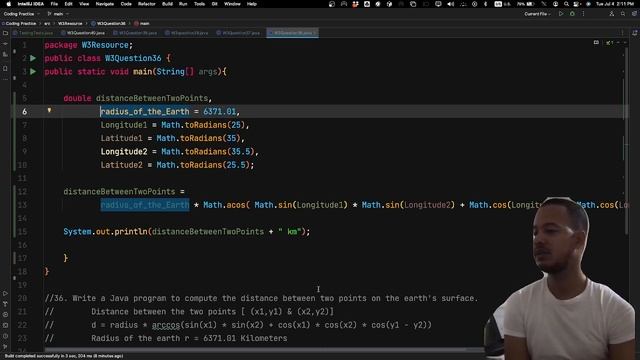The height and width of the screenshot is (360, 640).
Task: Expand the Coding Practice project dropdown
Action: (x=21, y=14)
